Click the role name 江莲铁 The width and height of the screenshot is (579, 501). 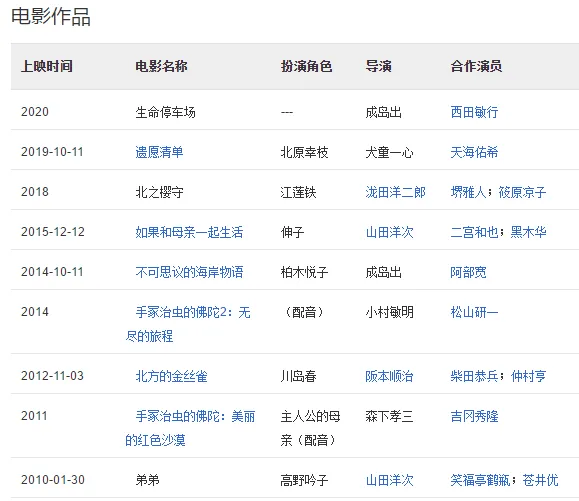[x=298, y=192]
